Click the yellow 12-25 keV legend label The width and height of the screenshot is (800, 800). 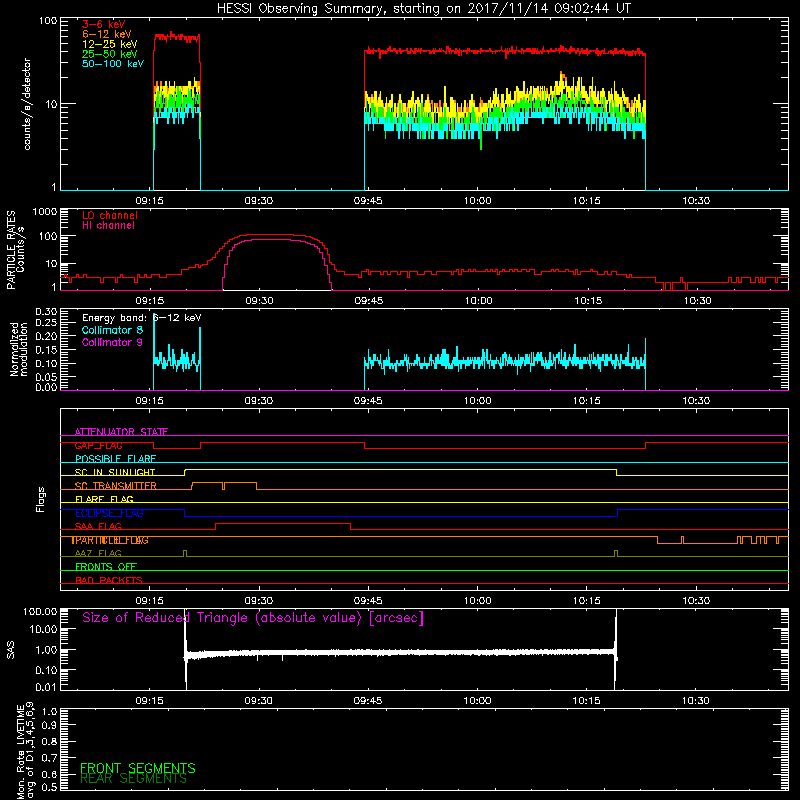110,44
